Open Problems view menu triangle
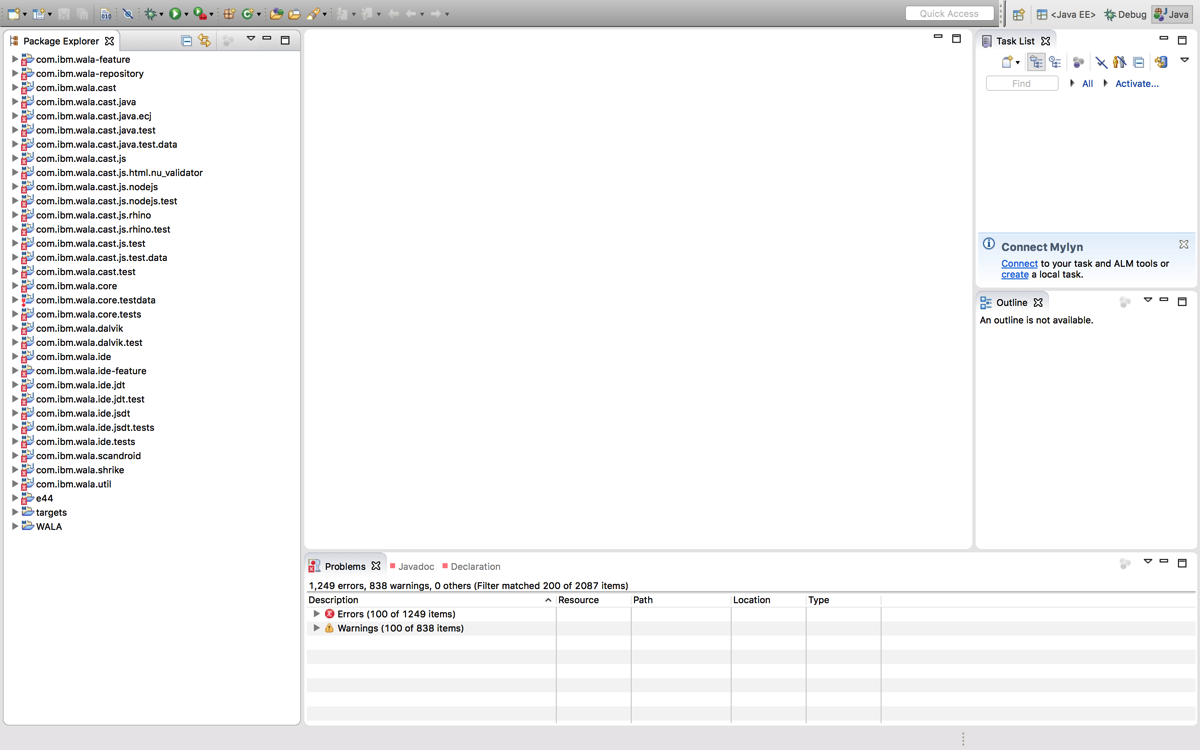The width and height of the screenshot is (1200, 750). [1148, 562]
